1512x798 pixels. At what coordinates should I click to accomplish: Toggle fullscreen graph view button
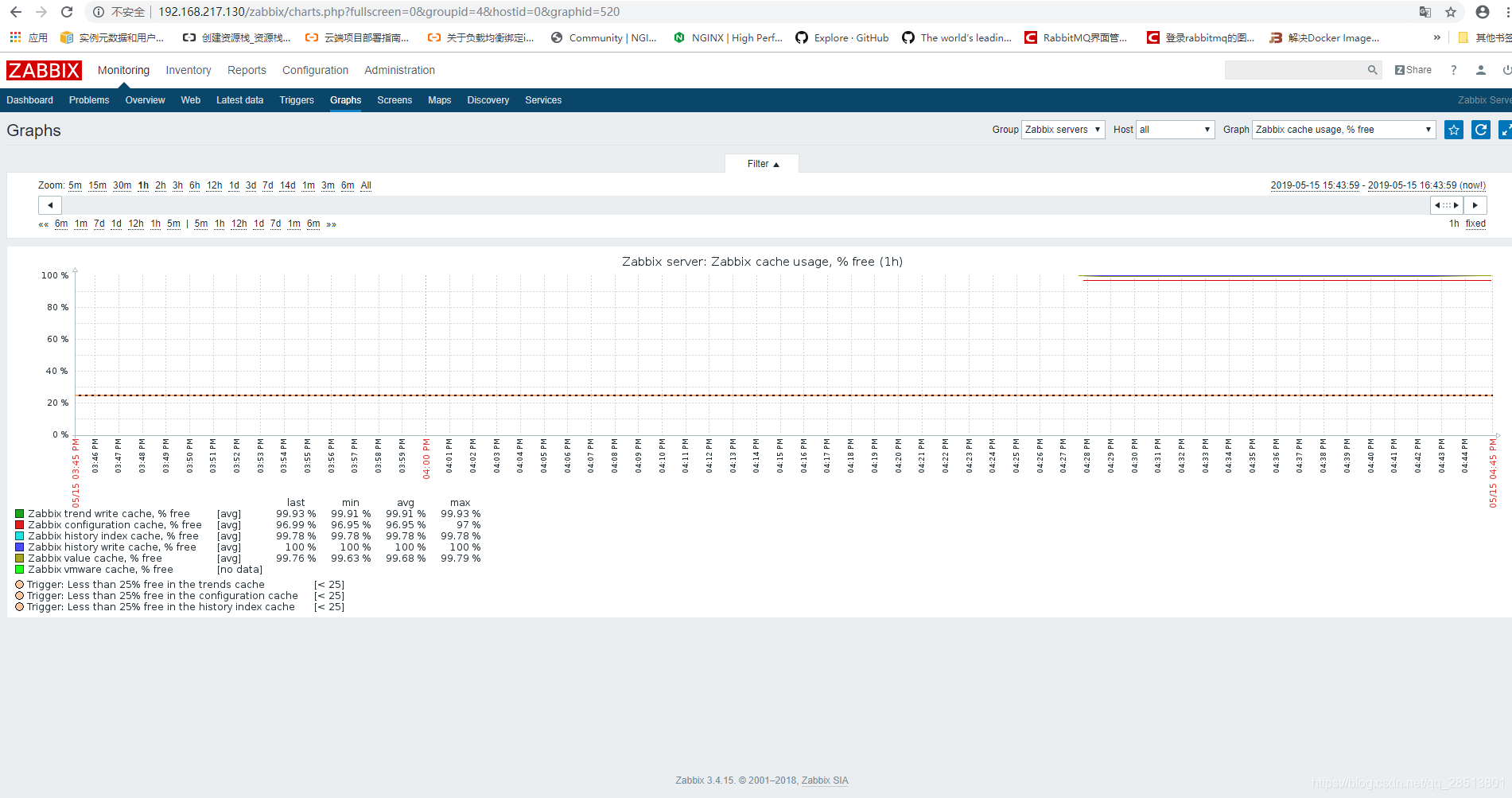(1506, 130)
